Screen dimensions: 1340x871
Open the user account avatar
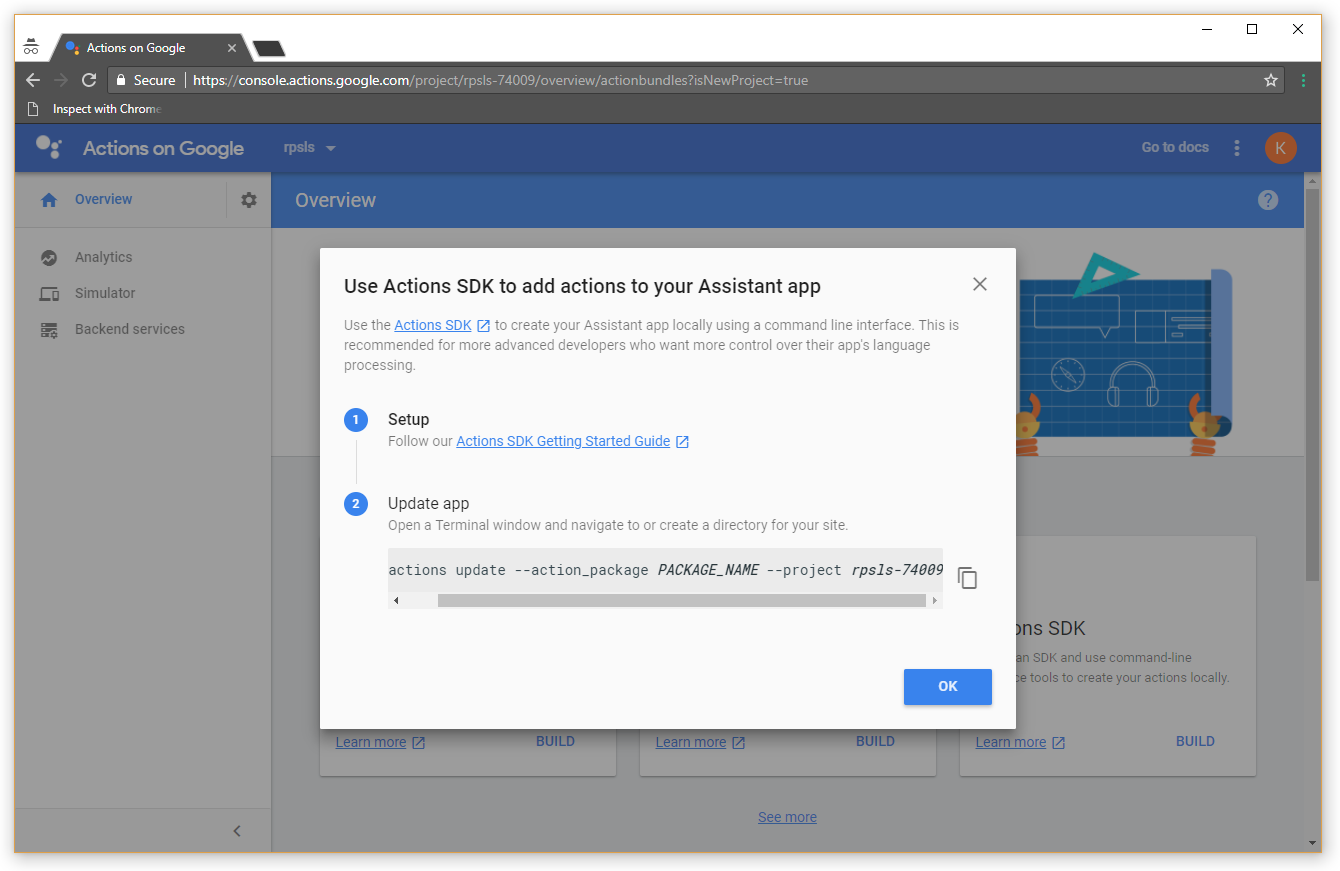point(1280,148)
